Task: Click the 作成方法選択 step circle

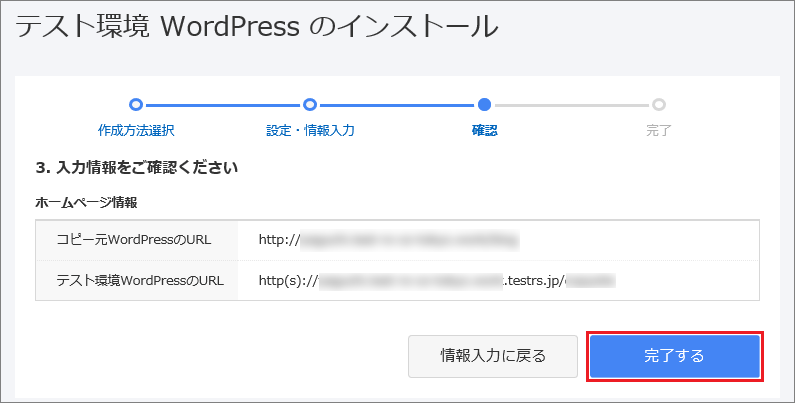Action: 136,105
